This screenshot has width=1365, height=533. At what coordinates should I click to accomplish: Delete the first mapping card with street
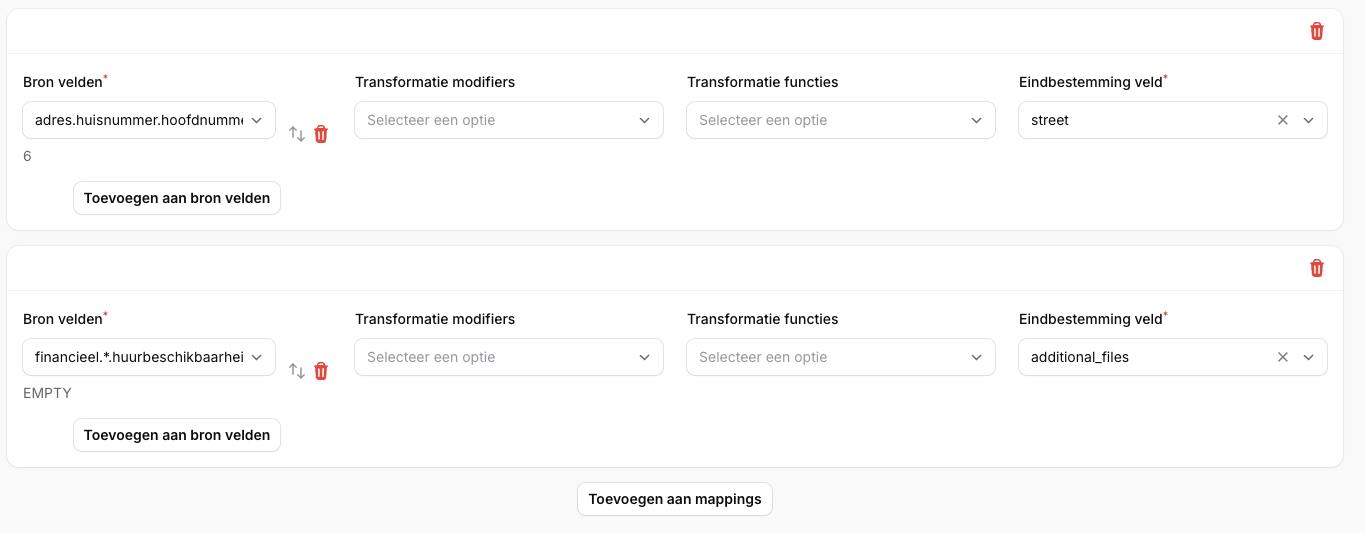1317,31
